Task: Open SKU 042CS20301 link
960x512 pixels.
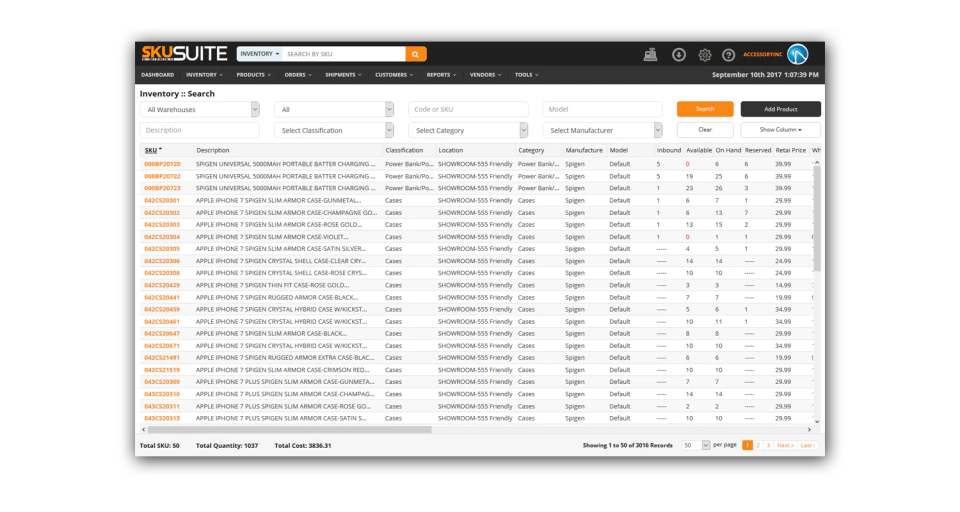Action: 162,200
